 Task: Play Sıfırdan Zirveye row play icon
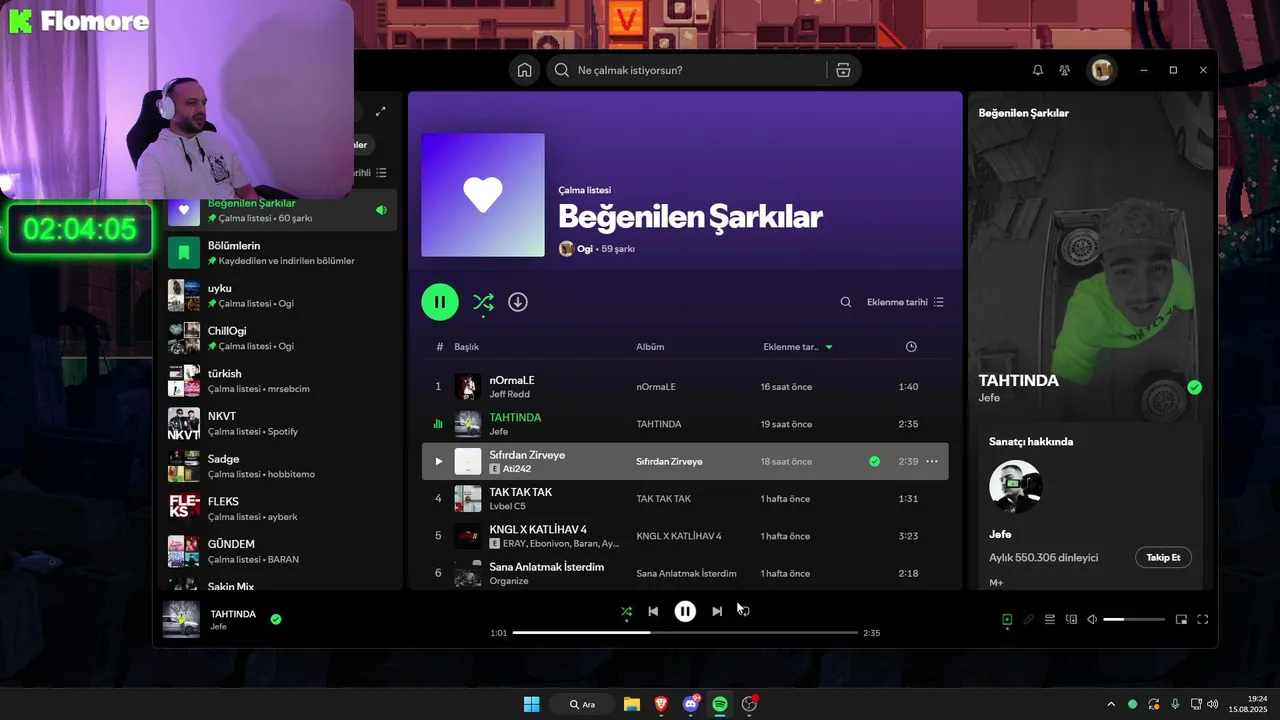(x=438, y=461)
